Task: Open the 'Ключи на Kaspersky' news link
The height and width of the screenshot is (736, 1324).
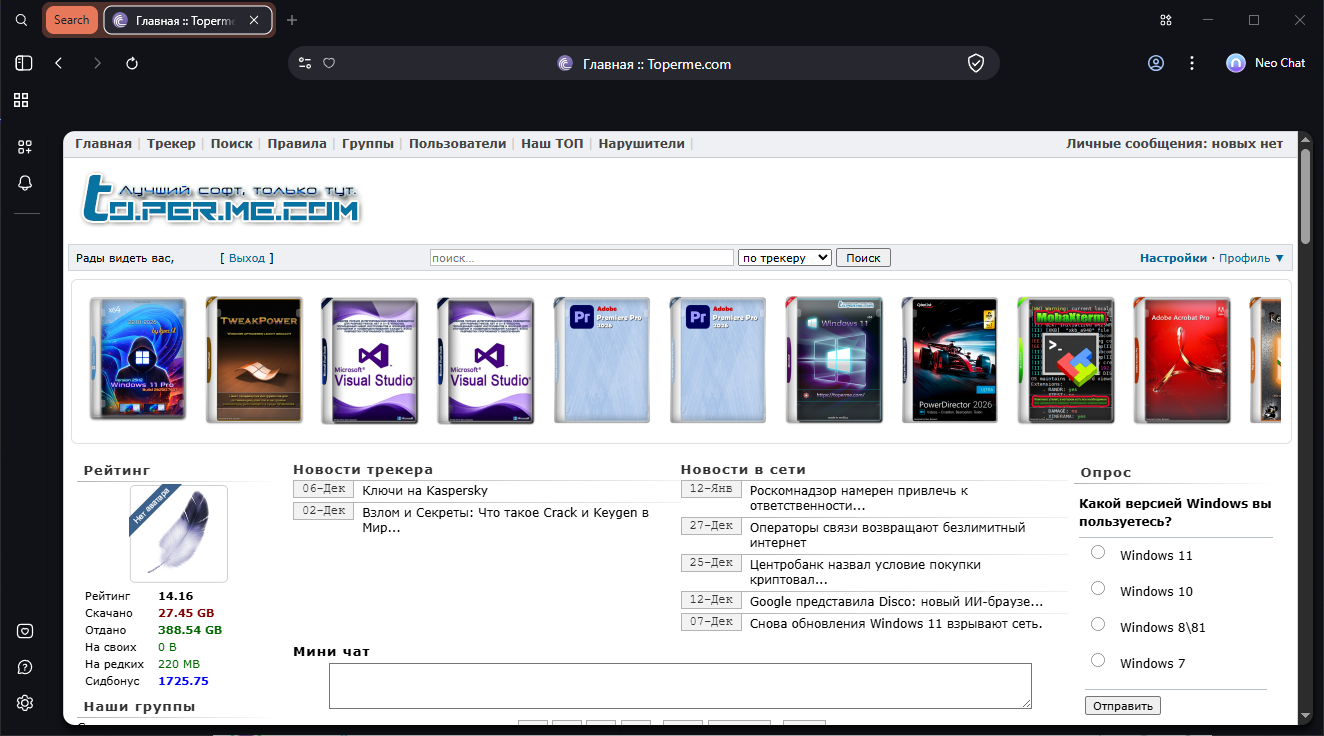Action: 425,491
